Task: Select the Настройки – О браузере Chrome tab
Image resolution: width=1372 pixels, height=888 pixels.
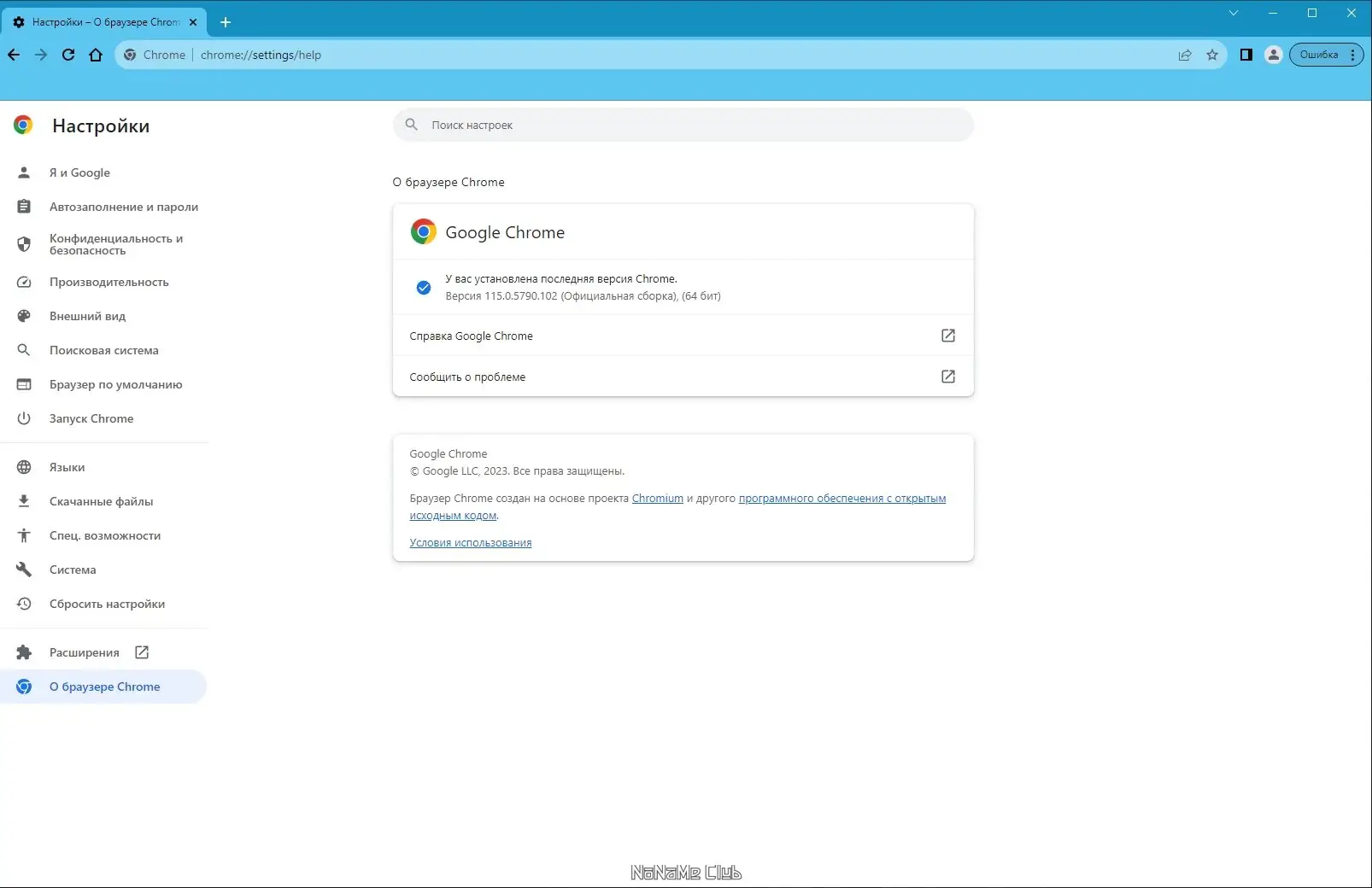Action: (x=104, y=22)
